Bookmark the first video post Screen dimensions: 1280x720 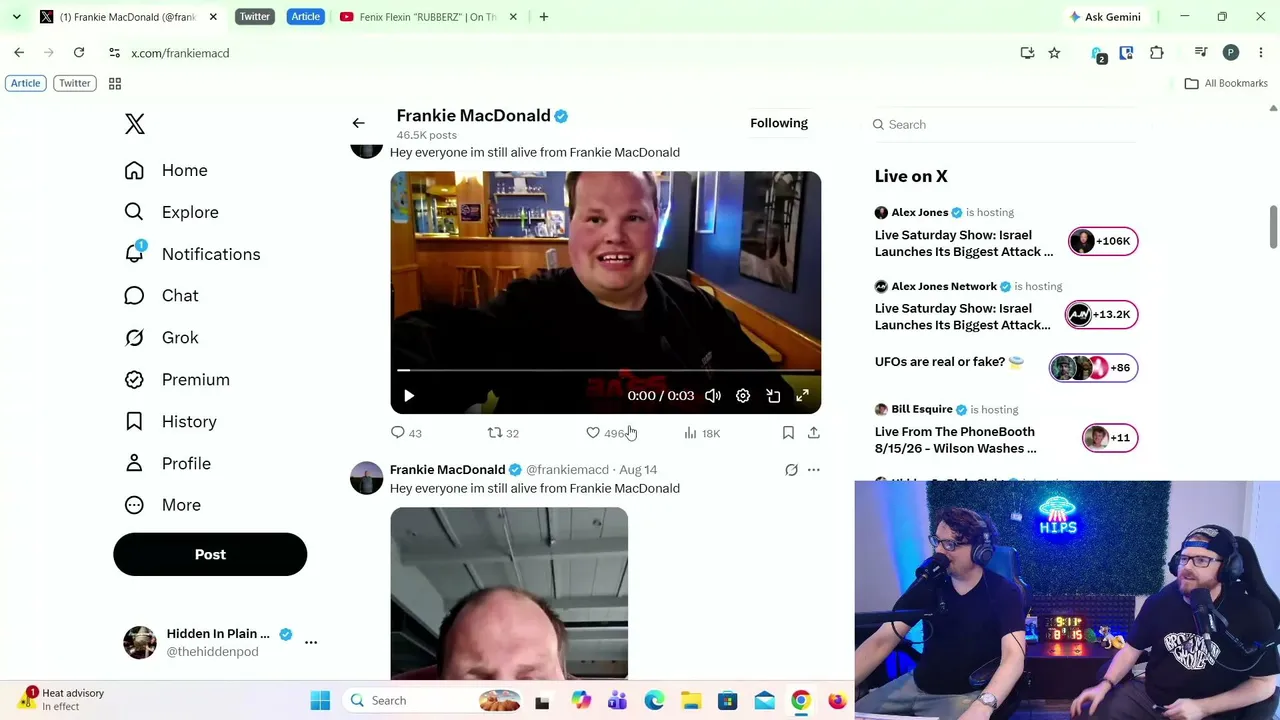coord(788,433)
